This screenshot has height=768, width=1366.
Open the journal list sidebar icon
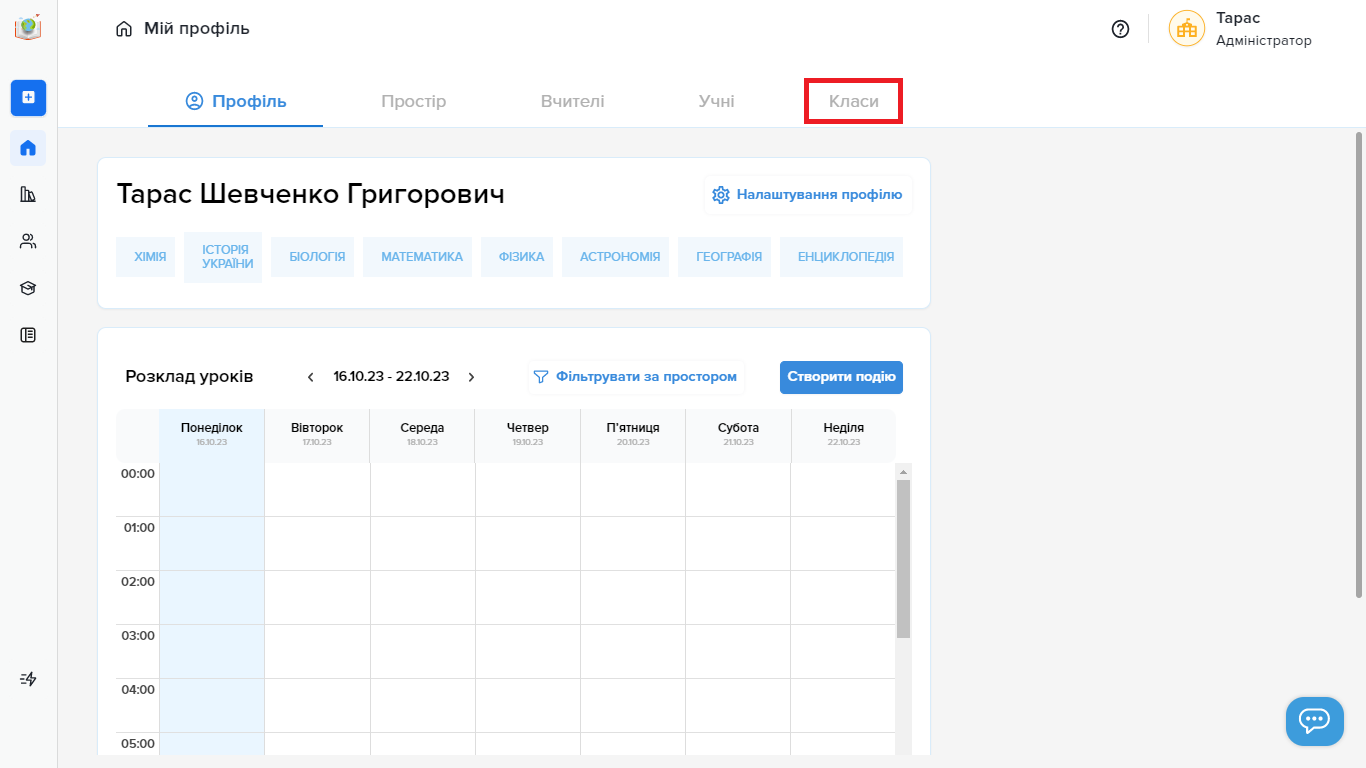(28, 335)
